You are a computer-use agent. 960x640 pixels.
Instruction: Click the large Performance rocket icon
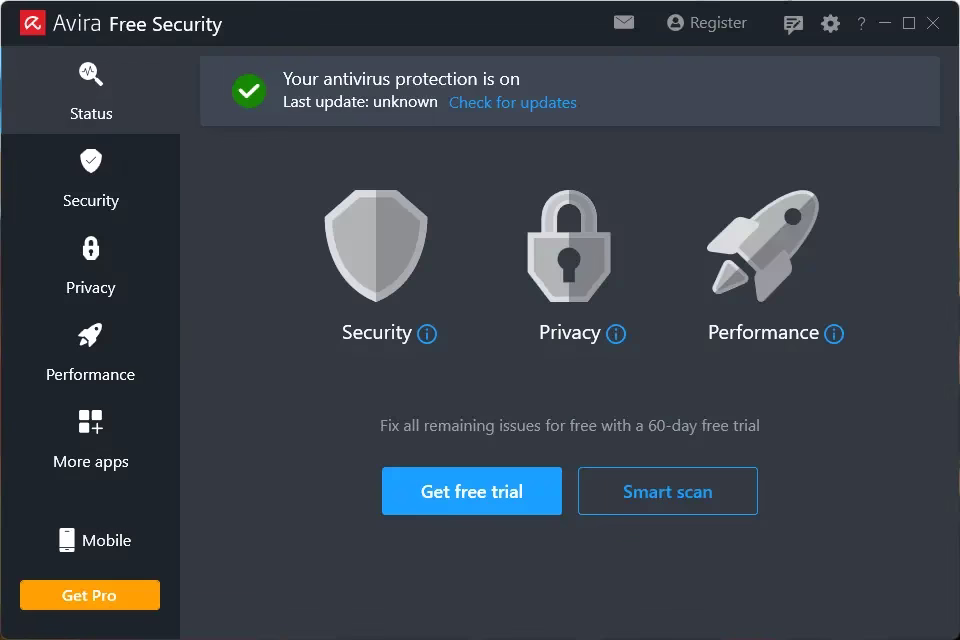coord(764,245)
